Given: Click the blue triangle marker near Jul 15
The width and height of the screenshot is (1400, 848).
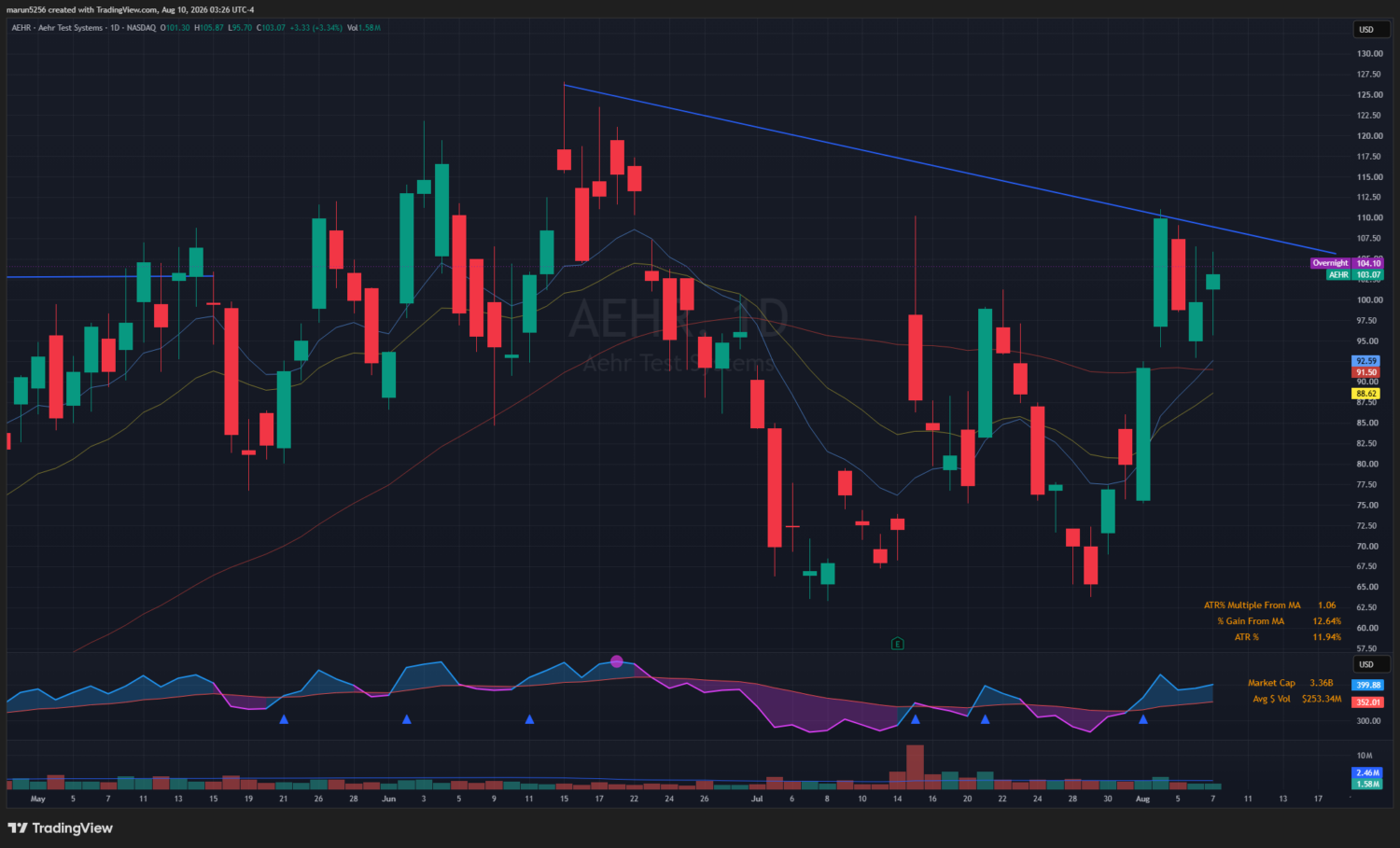Looking at the screenshot, I should (915, 719).
